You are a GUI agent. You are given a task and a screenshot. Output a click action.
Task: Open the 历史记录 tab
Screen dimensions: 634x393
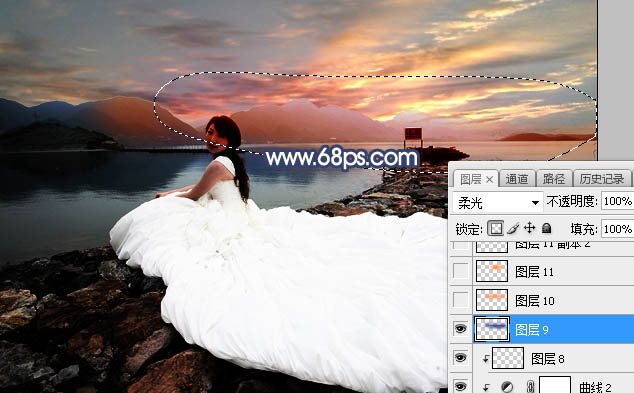tap(602, 179)
